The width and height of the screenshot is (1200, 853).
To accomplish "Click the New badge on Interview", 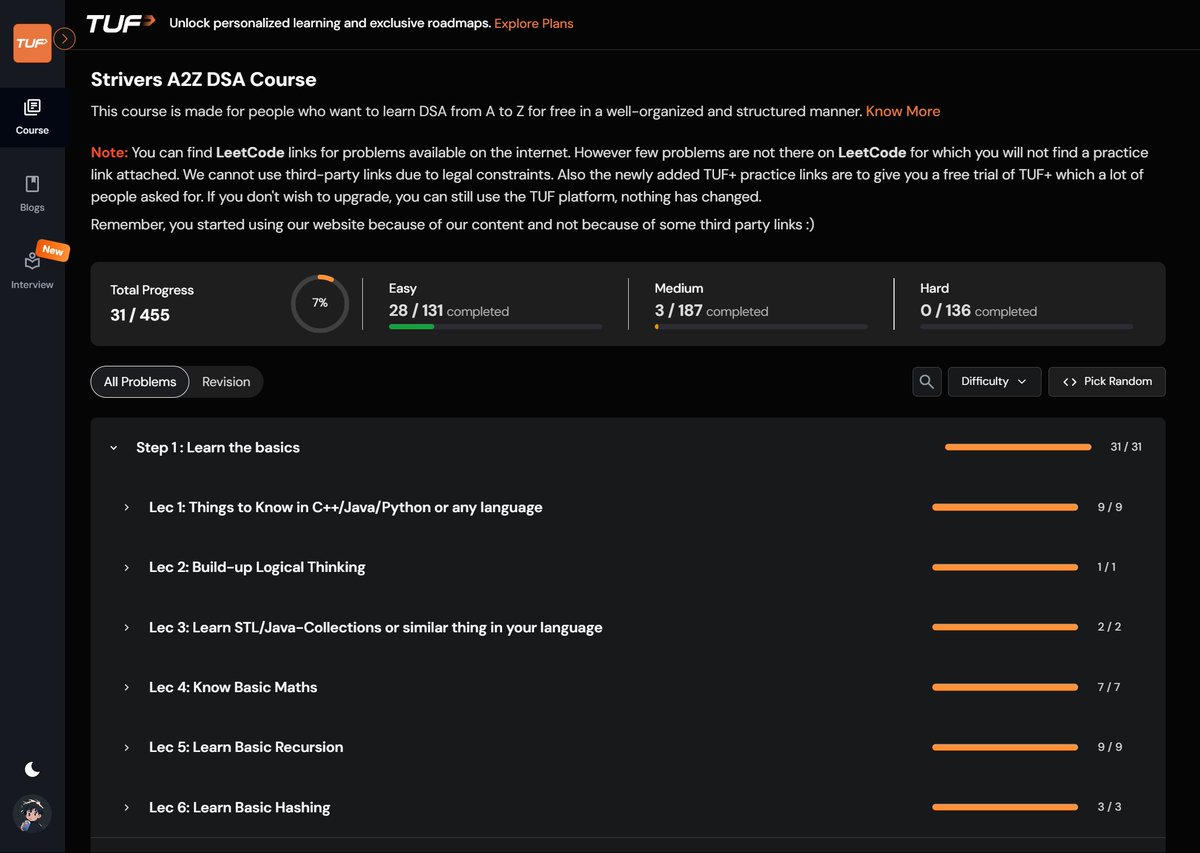I will [x=52, y=250].
